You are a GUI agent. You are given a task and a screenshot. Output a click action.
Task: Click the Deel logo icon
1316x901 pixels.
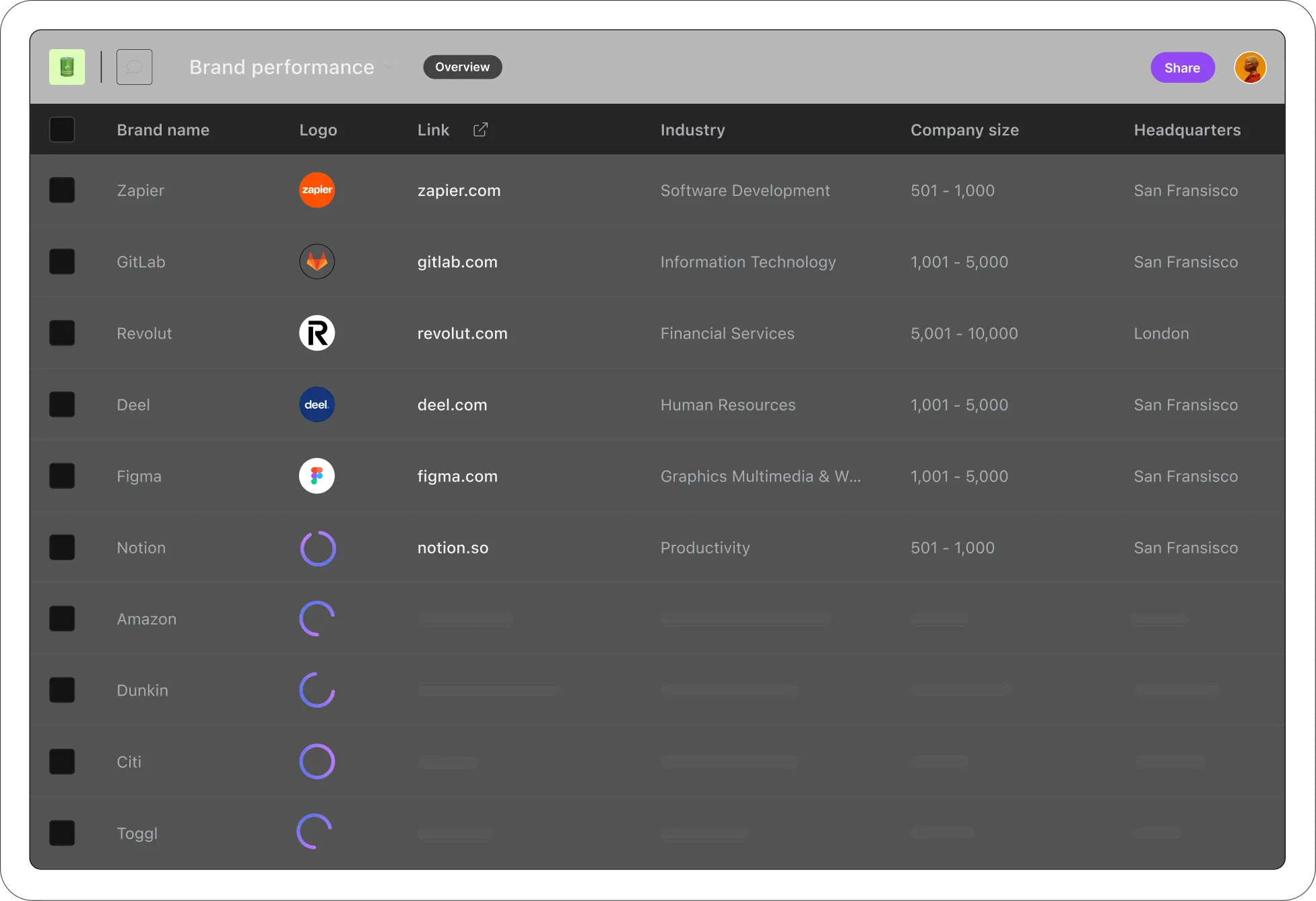tap(317, 404)
